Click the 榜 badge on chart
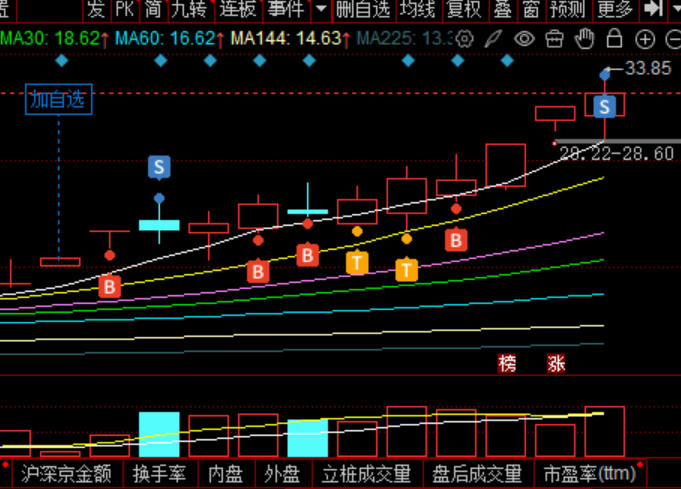The image size is (681, 489). tap(508, 363)
